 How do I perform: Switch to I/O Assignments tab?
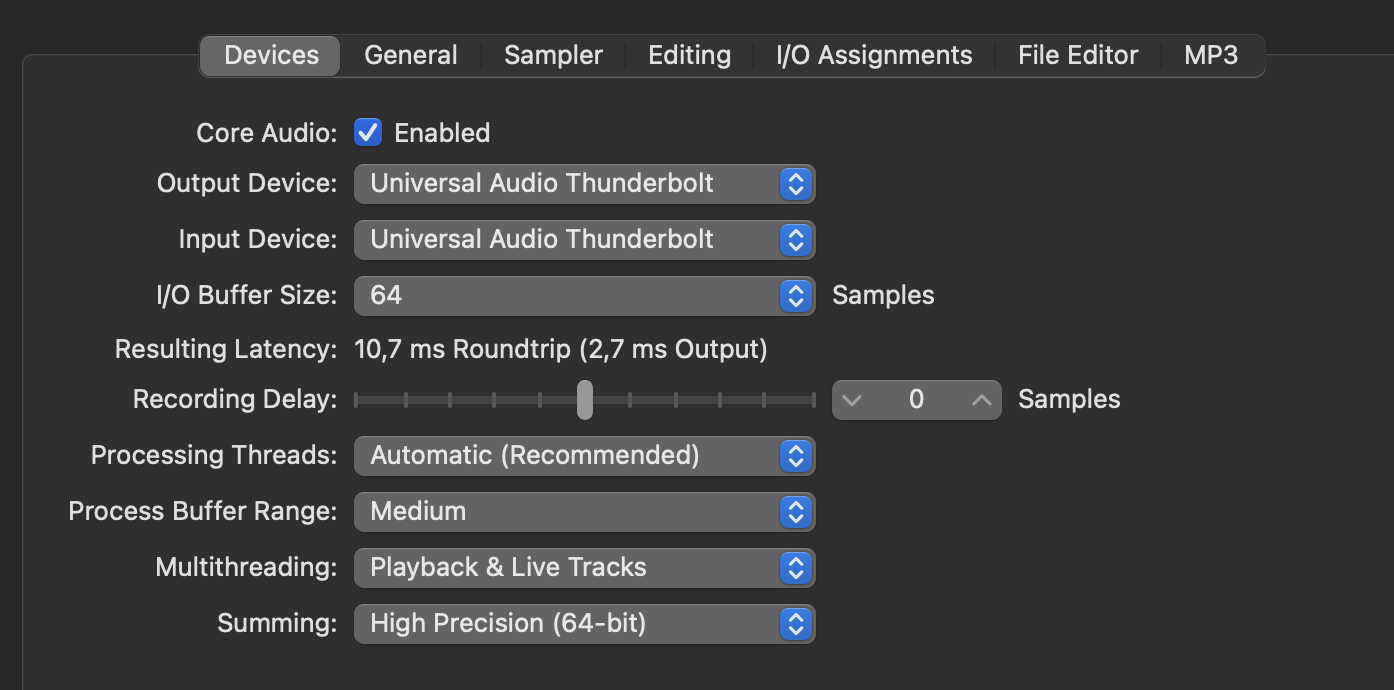[874, 56]
